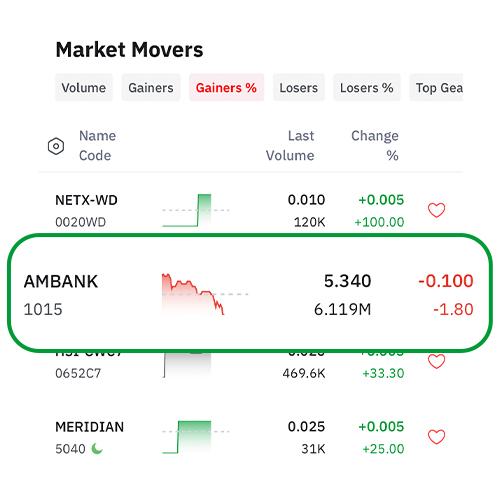
Task: Open the NETX-WD mini price chart
Action: (x=196, y=210)
